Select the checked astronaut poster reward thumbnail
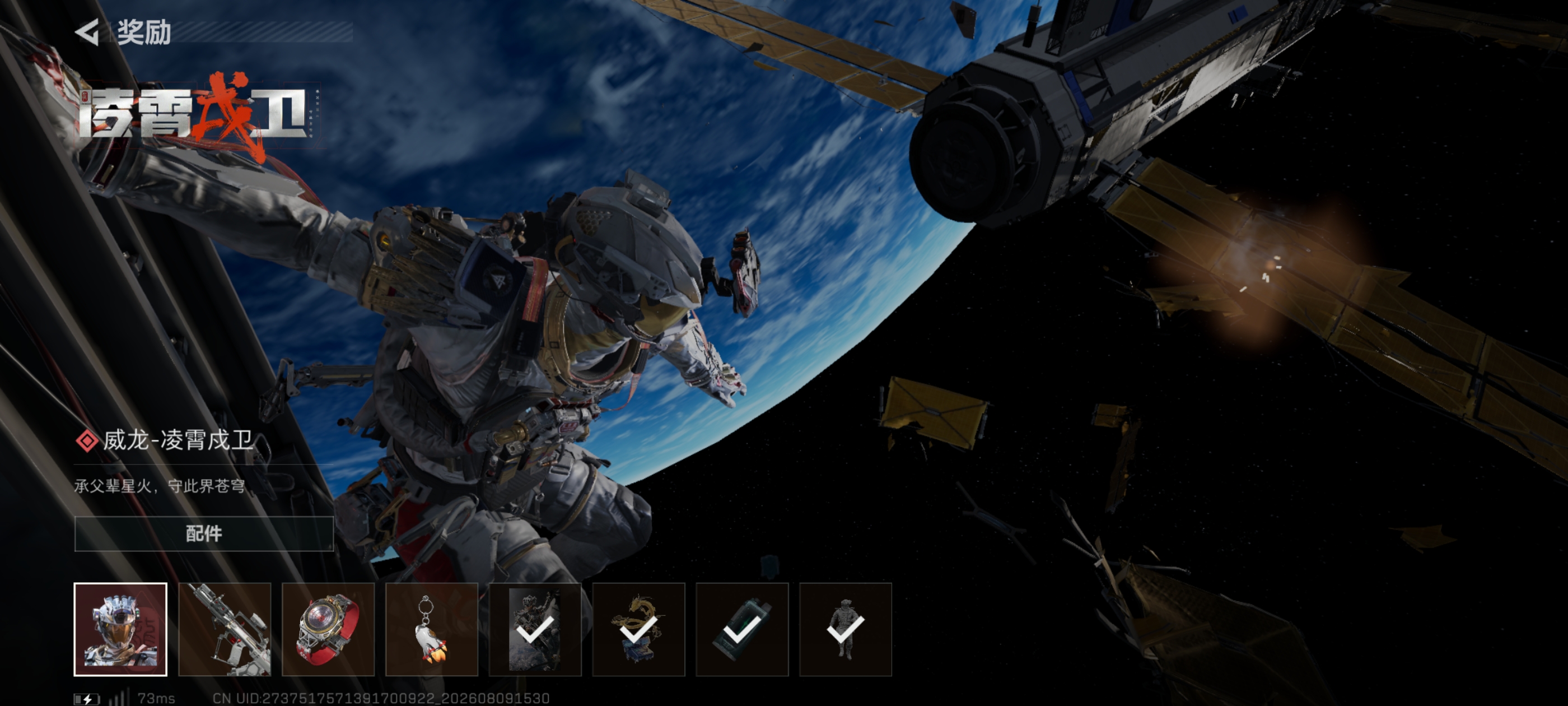The height and width of the screenshot is (706, 1568). click(x=535, y=629)
